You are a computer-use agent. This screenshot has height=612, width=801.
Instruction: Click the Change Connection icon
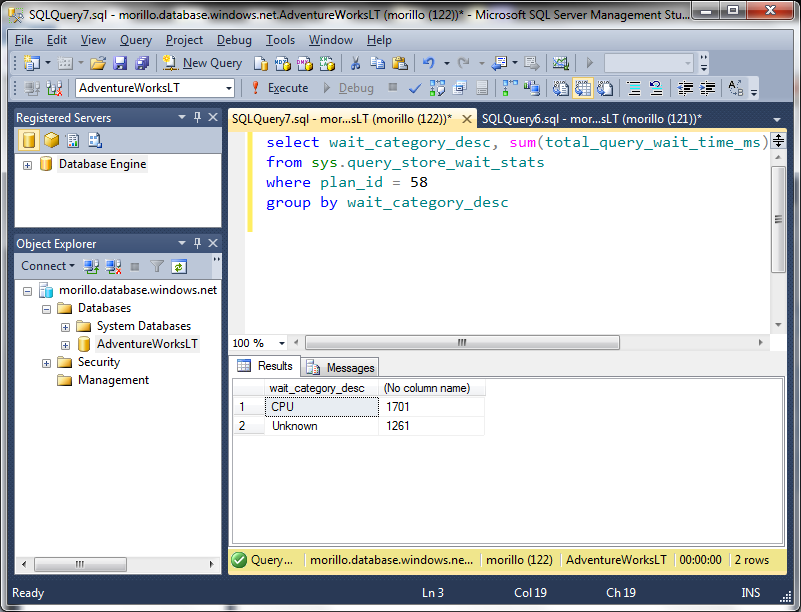point(54,88)
